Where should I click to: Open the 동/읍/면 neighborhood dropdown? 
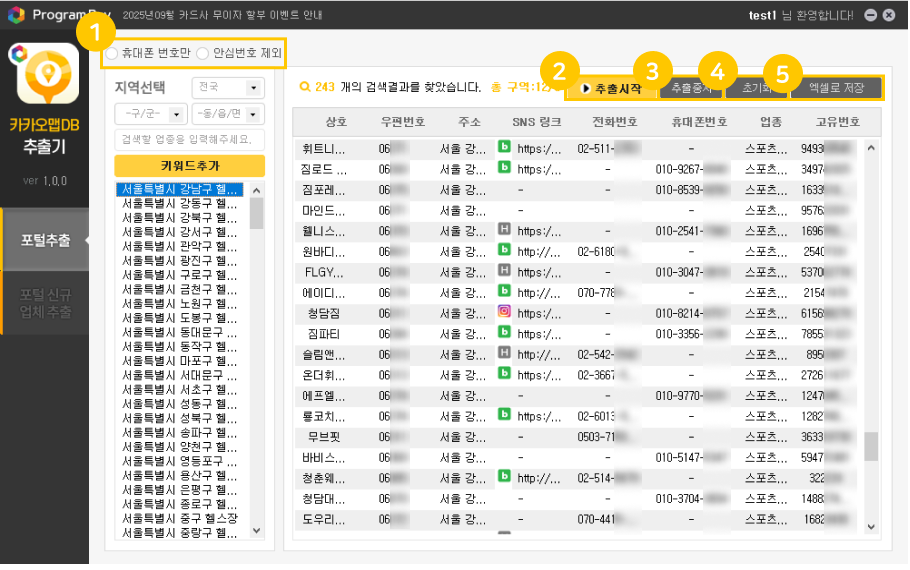click(x=228, y=113)
